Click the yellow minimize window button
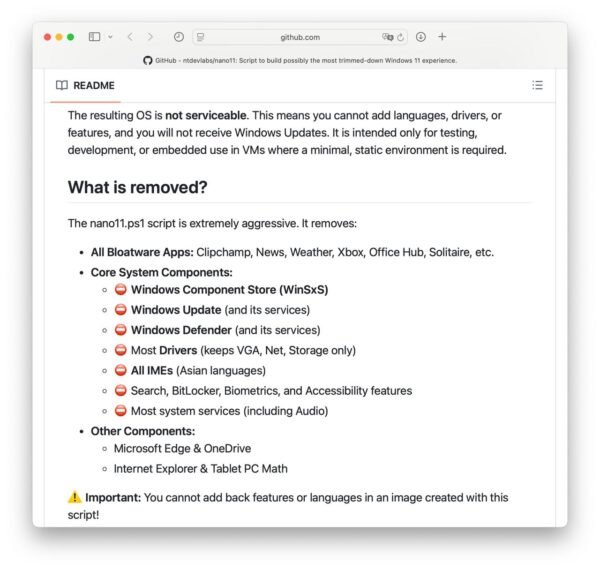Viewport: 600px width, 570px height. tap(59, 37)
